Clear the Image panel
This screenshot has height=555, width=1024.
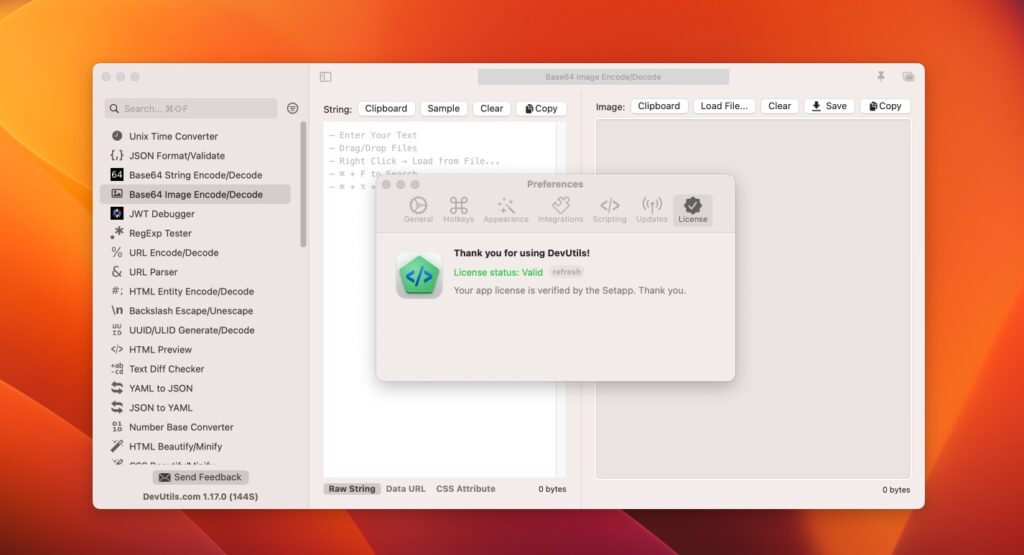tap(779, 106)
